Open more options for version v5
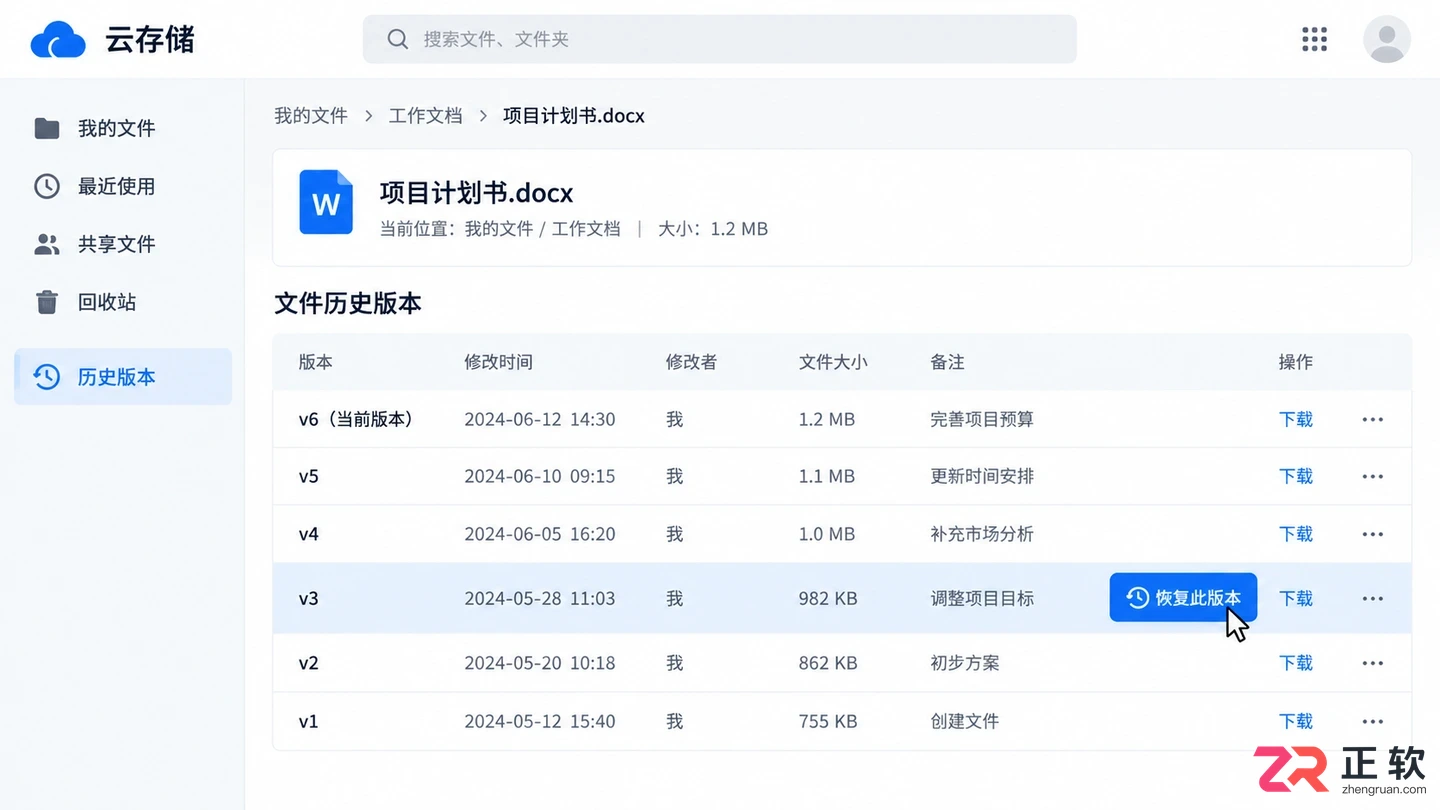1440x810 pixels. 1373,477
